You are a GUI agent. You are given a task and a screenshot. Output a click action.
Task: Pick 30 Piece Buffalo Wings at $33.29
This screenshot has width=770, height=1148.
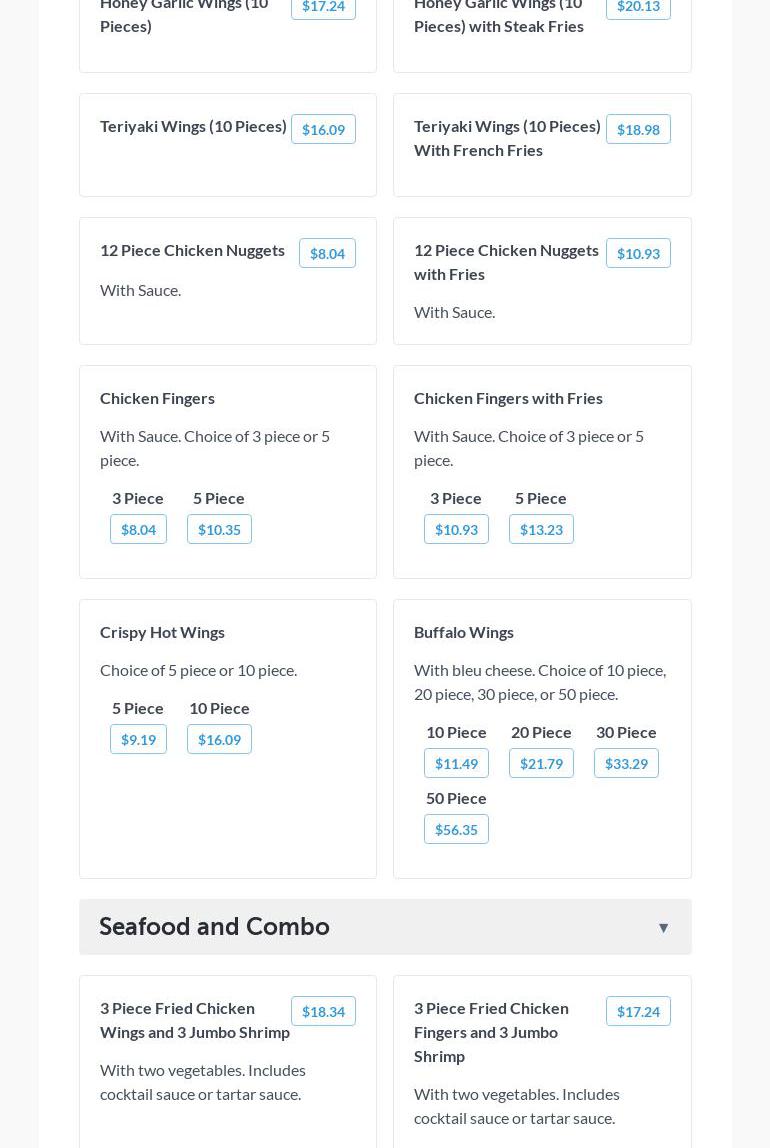(626, 763)
